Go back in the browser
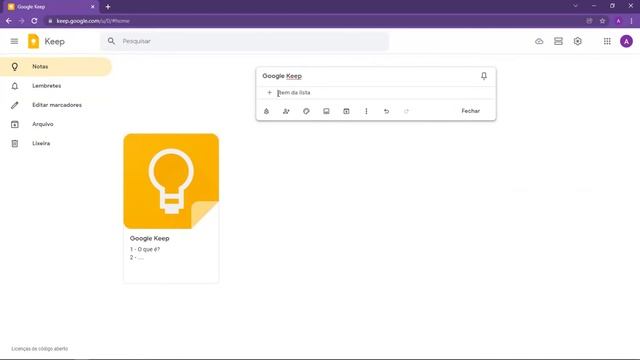The image size is (640, 360). (9, 21)
